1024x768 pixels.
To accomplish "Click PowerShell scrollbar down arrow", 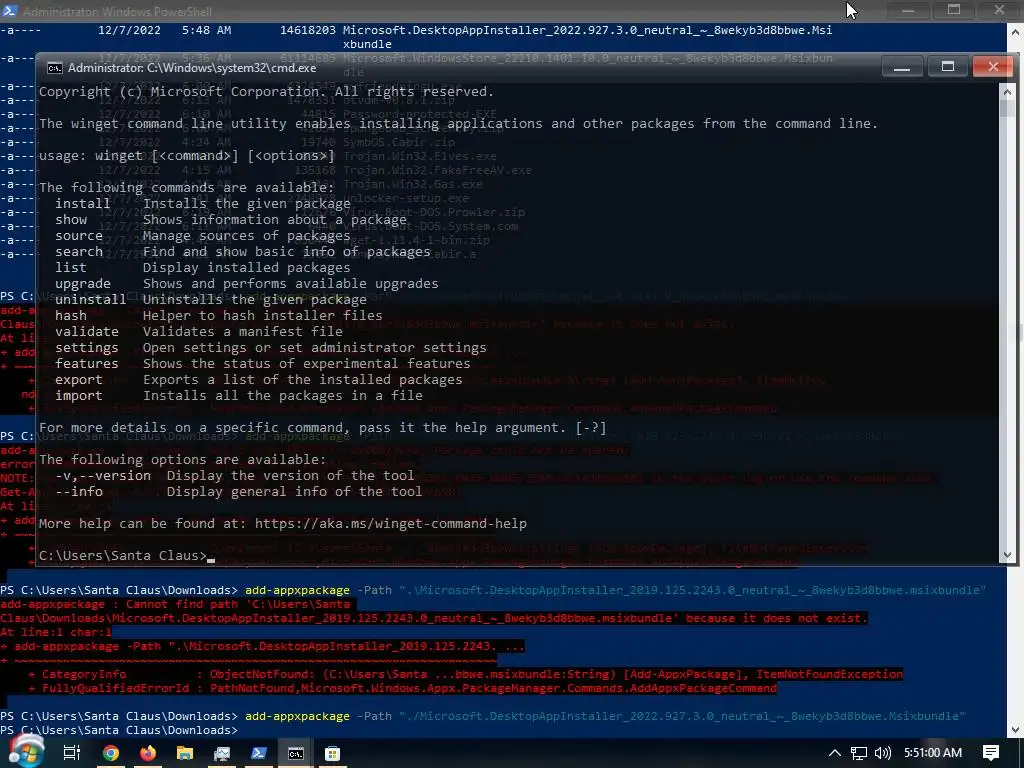I will pyautogui.click(x=1017, y=729).
